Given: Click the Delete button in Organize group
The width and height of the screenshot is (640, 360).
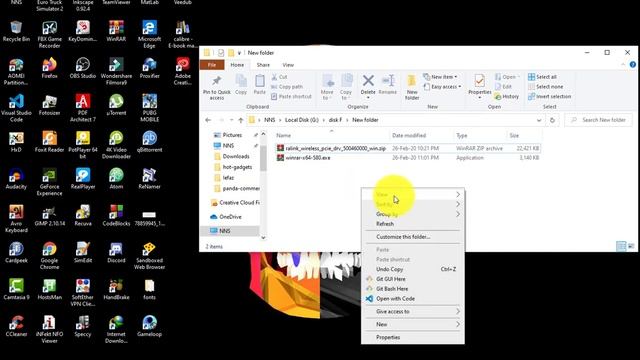Looking at the screenshot, I should 368,87.
